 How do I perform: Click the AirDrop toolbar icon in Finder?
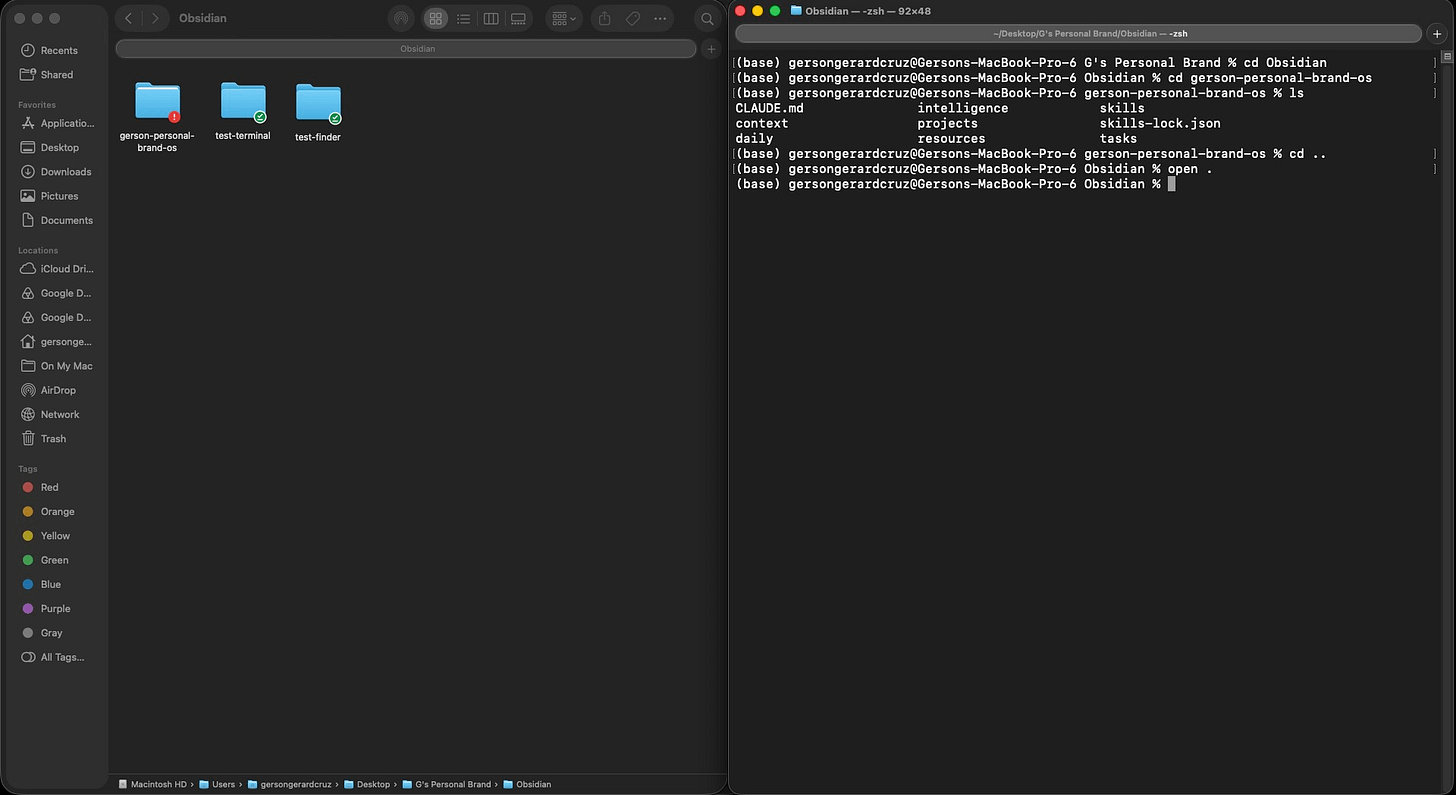[401, 18]
